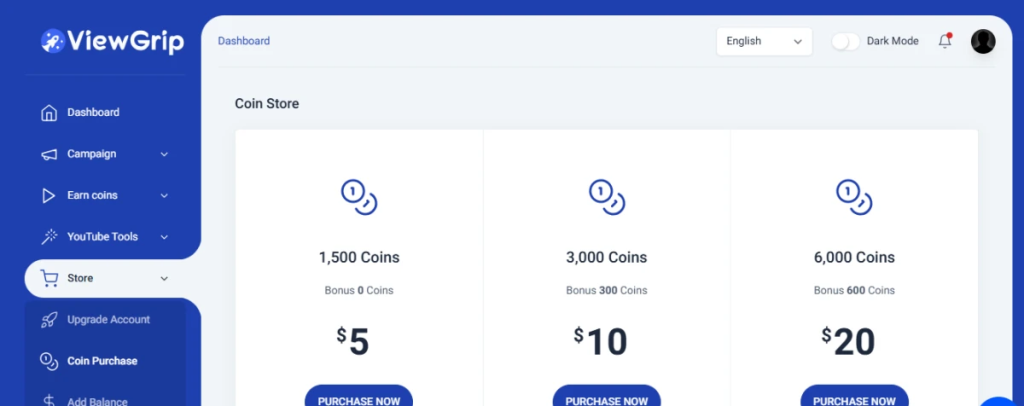Click the ViewGrip rocket logo icon
The width and height of the screenshot is (1024, 406).
pos(53,41)
